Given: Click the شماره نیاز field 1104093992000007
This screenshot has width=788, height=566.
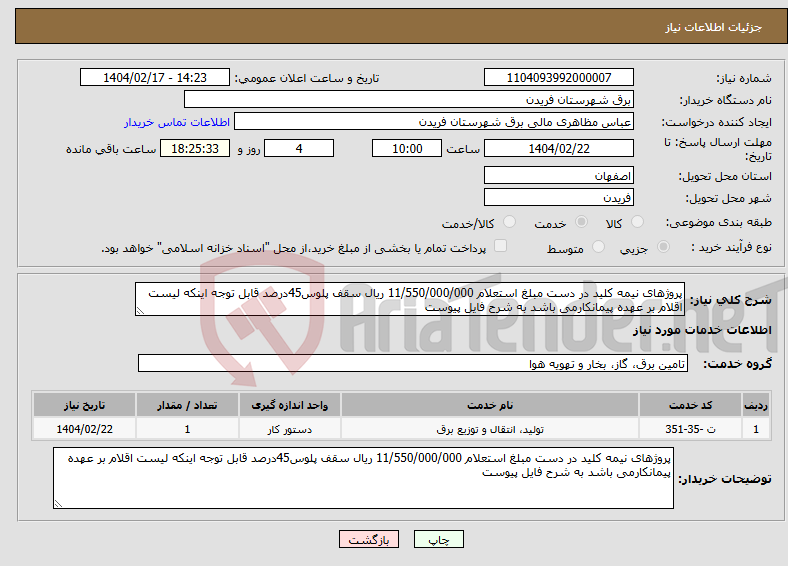Looking at the screenshot, I should pyautogui.click(x=558, y=77).
